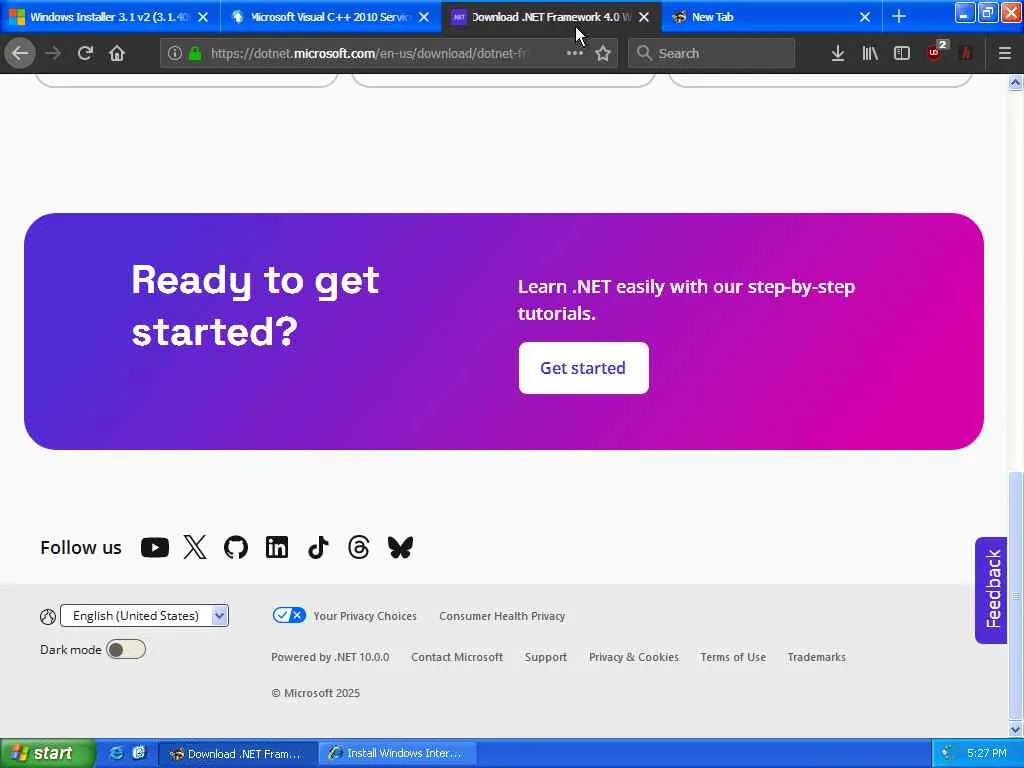The width and height of the screenshot is (1024, 768).
Task: Open Contact Microsoft link
Action: [456, 657]
